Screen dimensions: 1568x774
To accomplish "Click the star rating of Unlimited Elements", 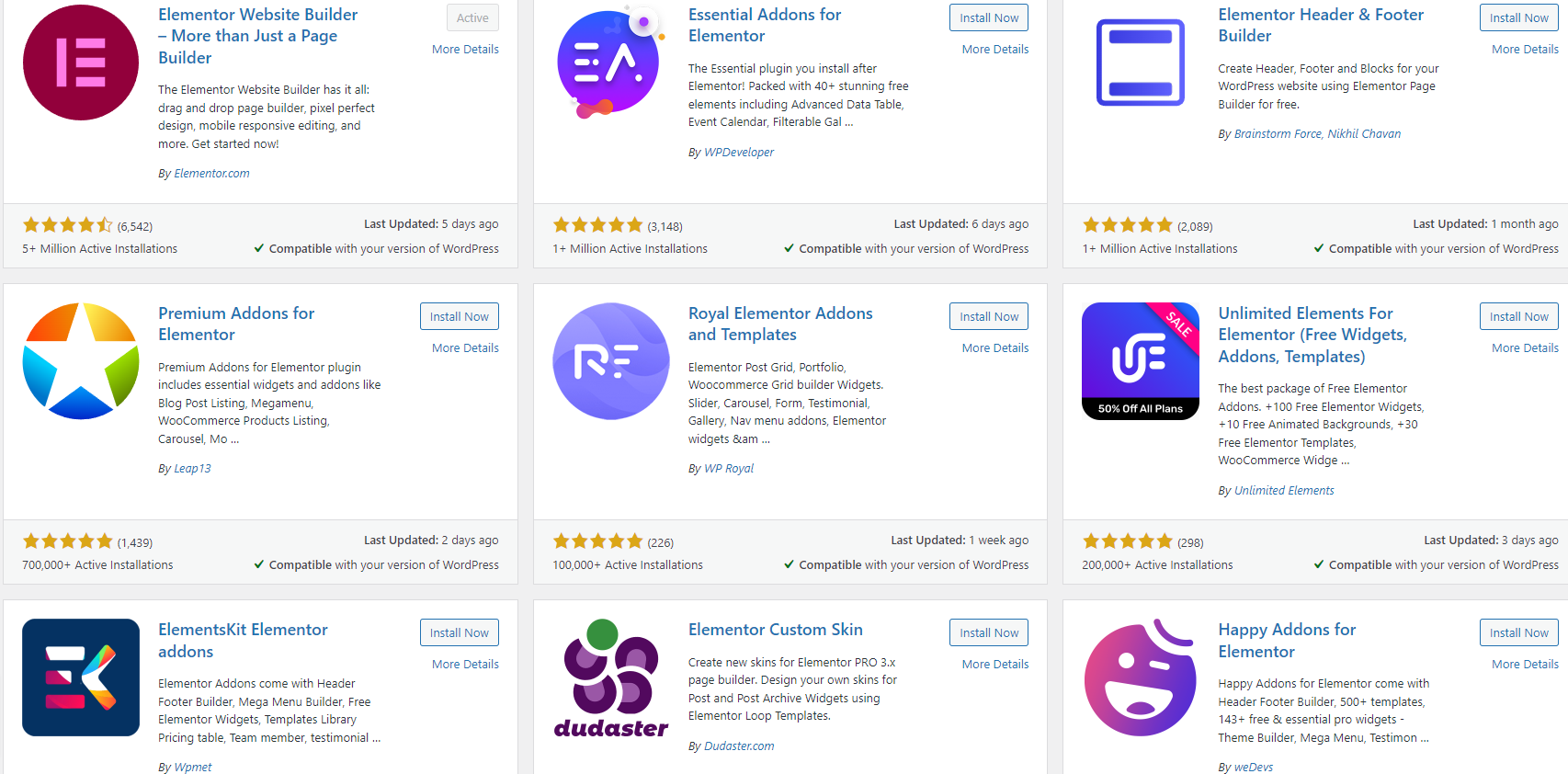I will (1128, 541).
